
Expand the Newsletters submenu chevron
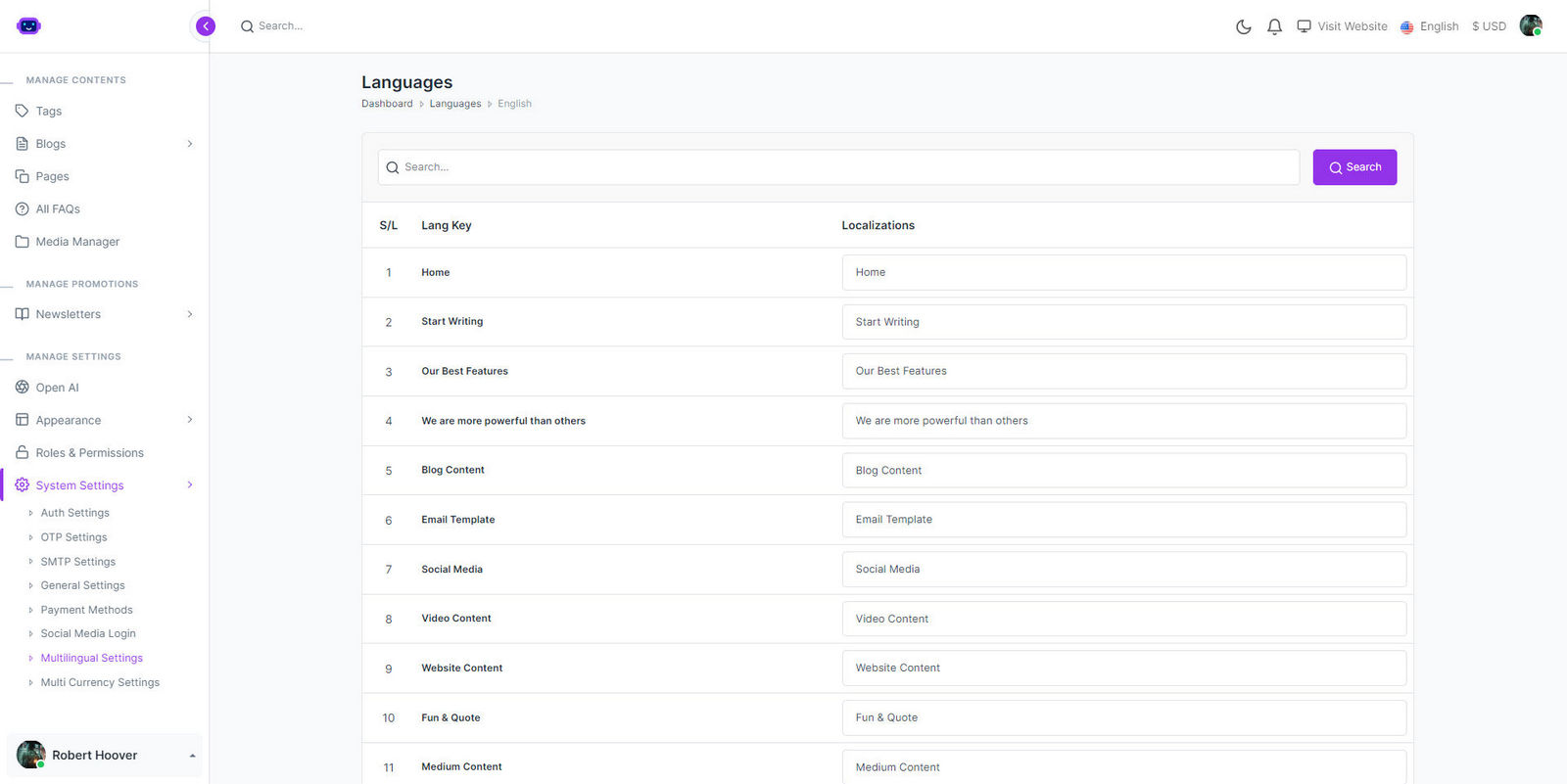[190, 314]
